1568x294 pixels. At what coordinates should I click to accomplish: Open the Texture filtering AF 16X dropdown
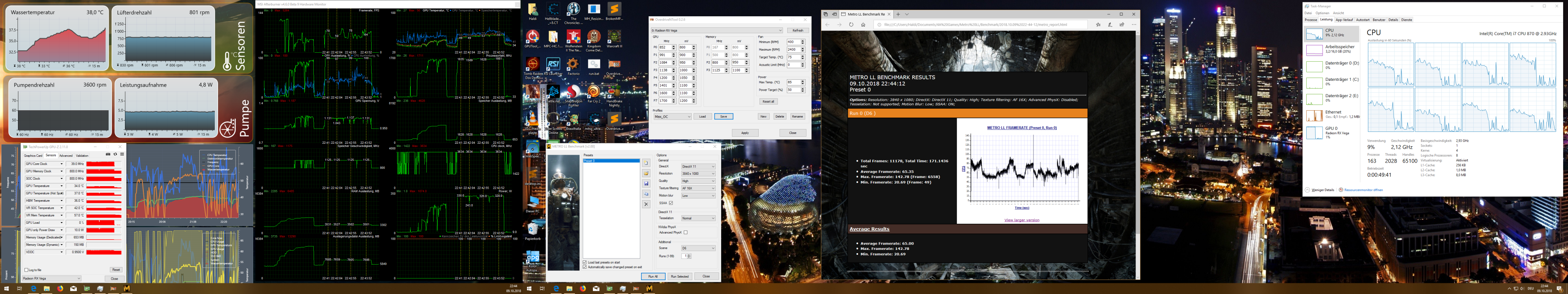pos(698,188)
